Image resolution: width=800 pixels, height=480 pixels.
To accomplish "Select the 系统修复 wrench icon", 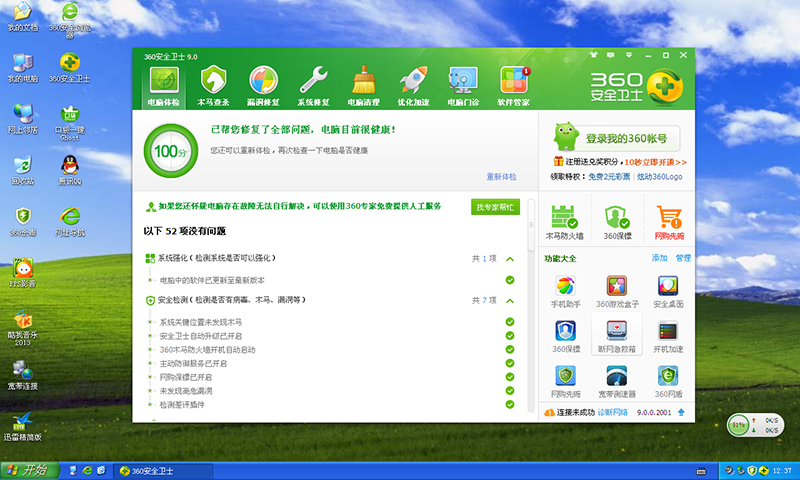I will (x=314, y=85).
